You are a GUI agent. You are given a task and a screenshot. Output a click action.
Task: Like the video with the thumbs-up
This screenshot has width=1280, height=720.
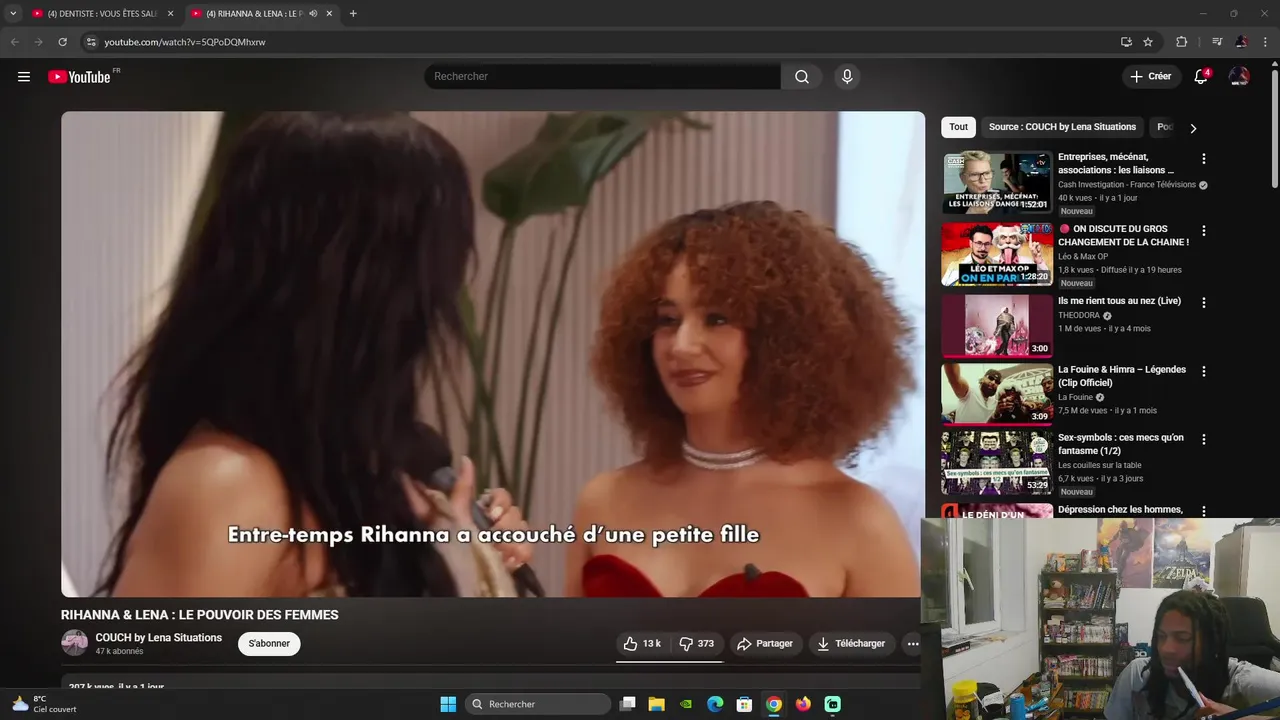(x=641, y=644)
